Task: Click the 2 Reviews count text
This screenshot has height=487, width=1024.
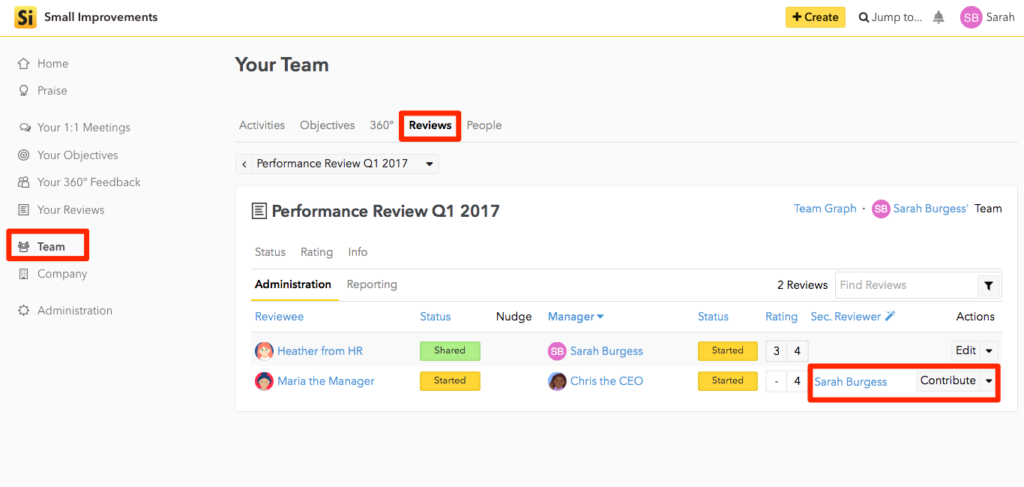Action: pos(803,285)
